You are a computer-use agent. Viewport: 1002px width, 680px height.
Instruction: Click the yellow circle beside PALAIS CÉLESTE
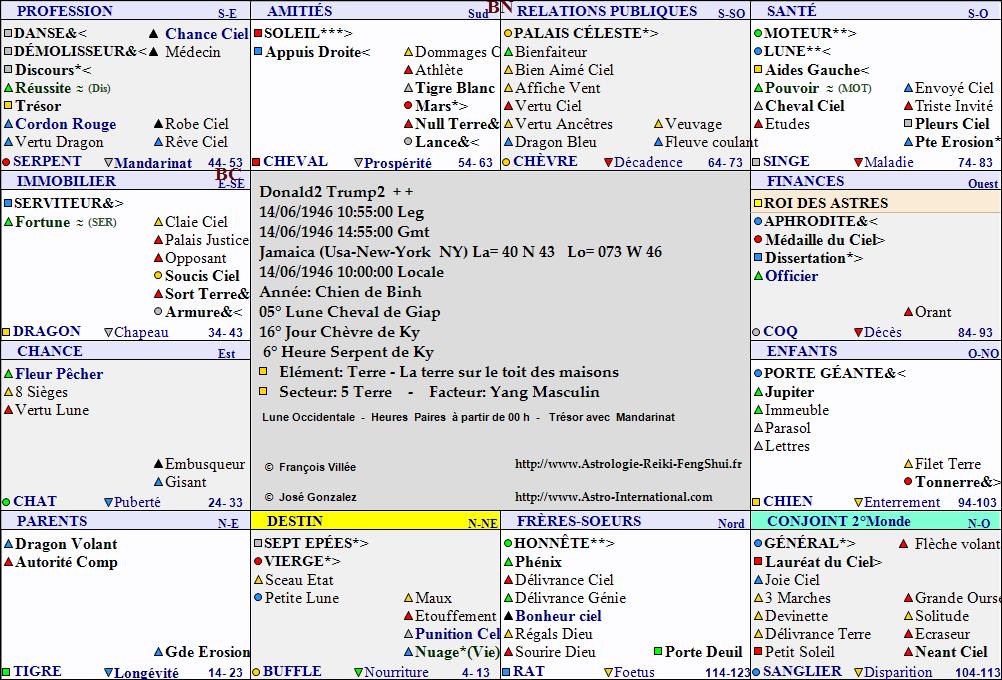pos(508,33)
